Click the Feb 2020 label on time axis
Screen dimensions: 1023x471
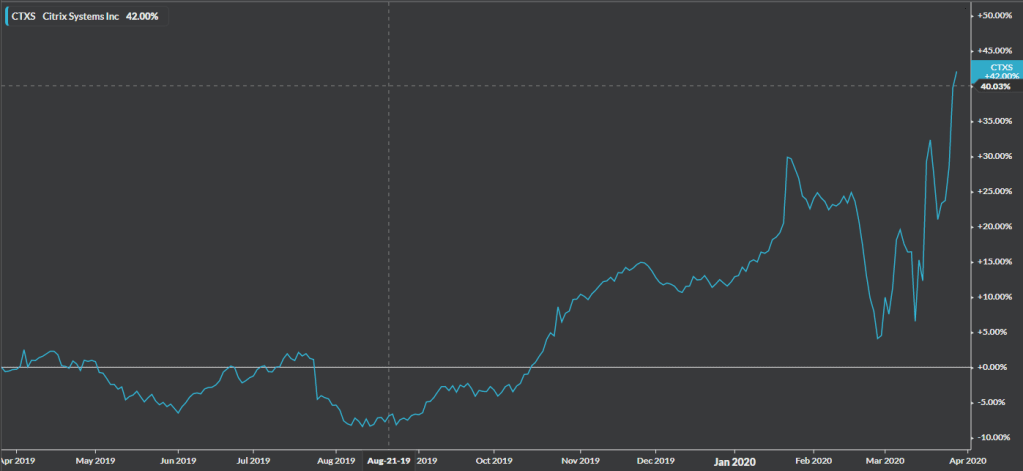tap(813, 462)
